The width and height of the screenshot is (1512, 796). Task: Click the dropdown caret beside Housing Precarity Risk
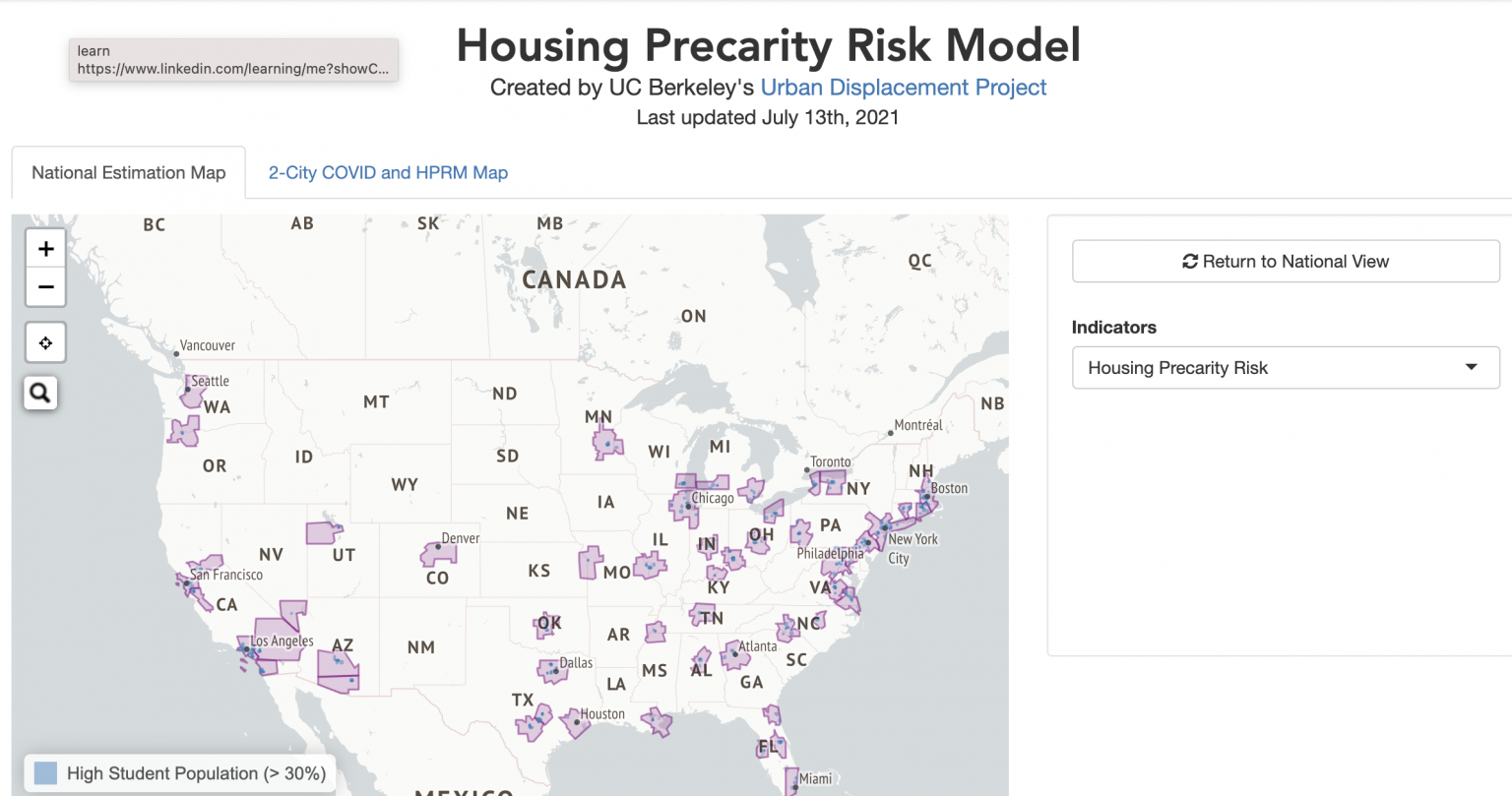1474,367
